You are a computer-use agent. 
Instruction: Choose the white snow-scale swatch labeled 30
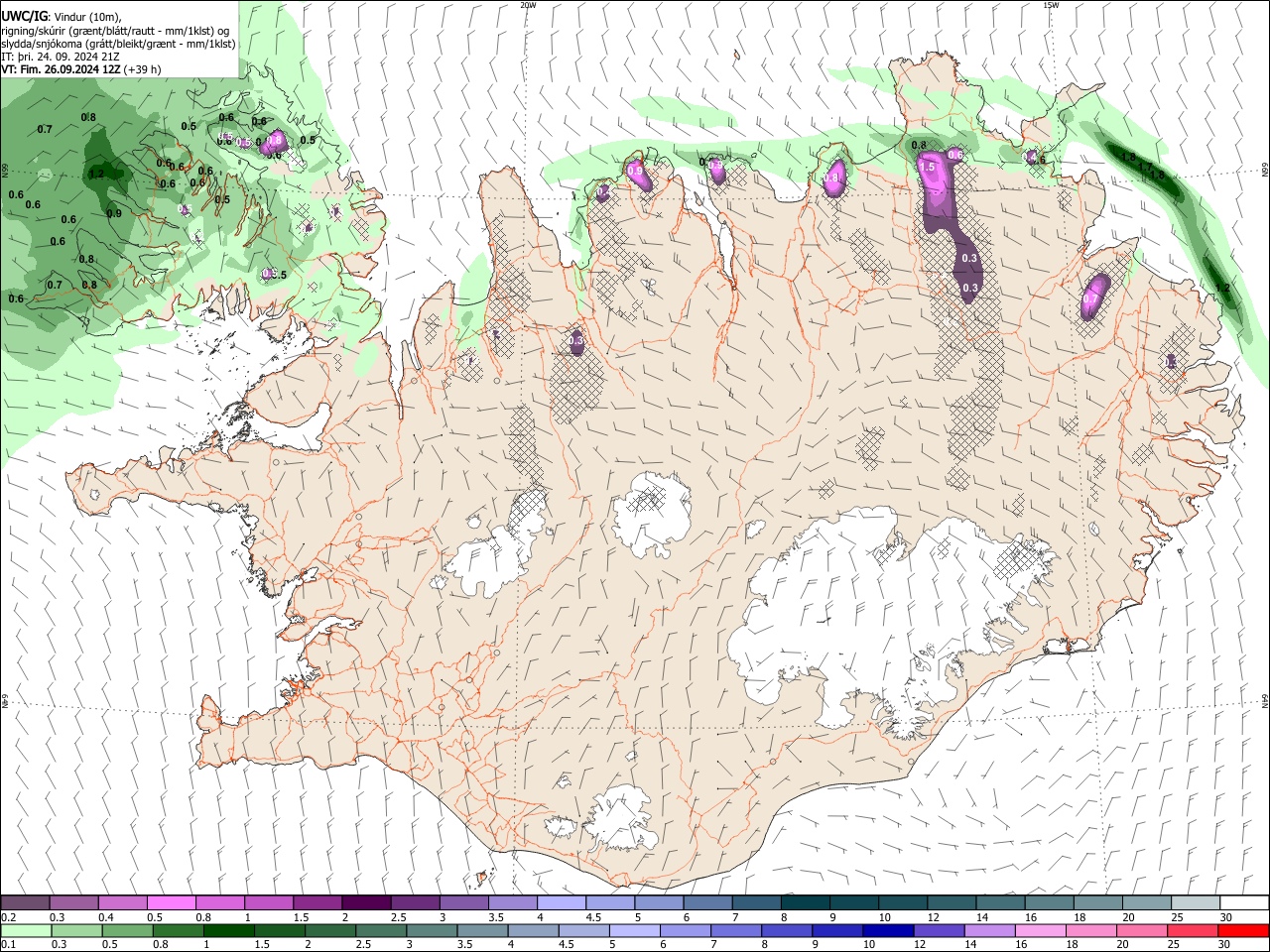pos(1244,902)
